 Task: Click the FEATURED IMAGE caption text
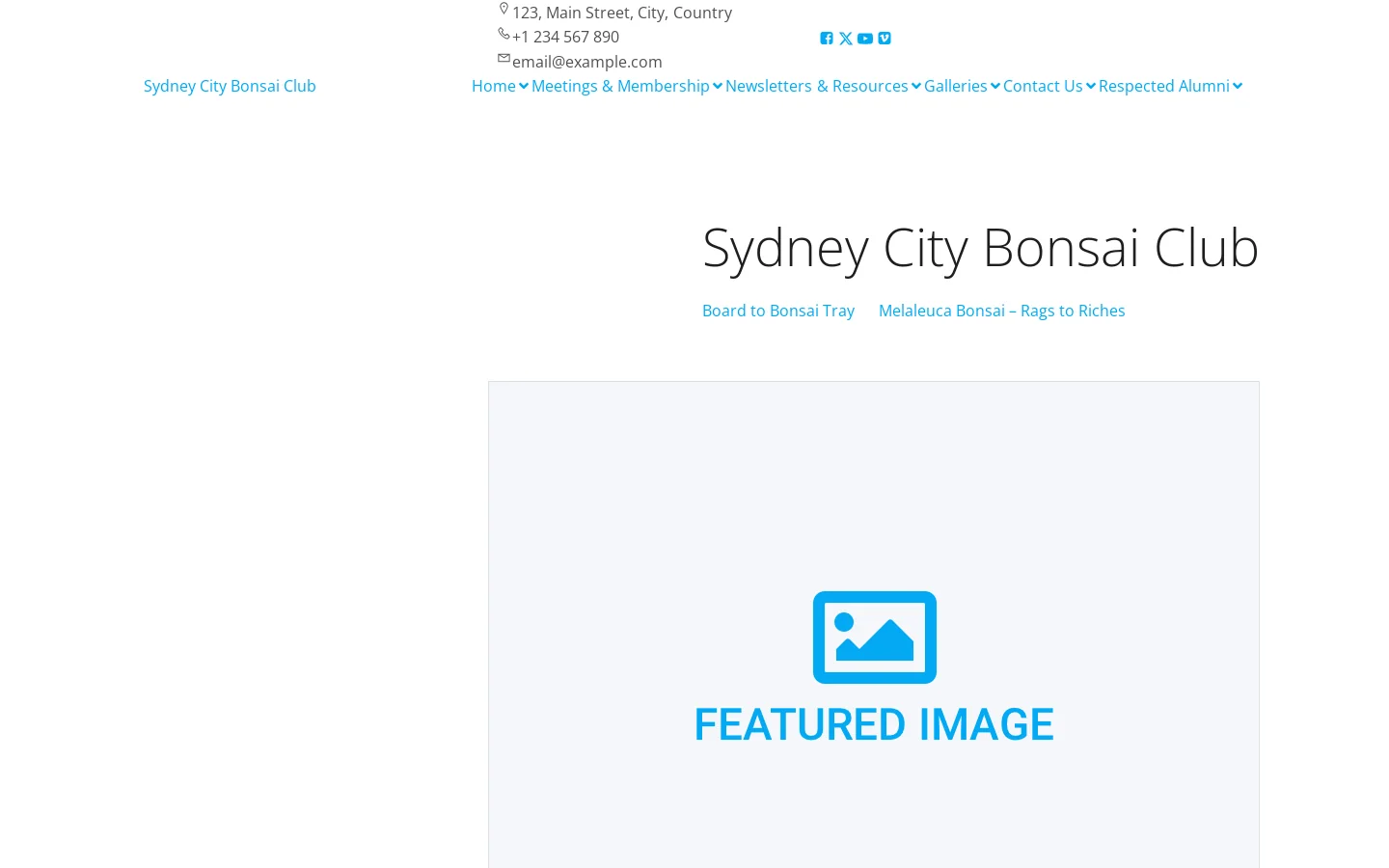[874, 725]
